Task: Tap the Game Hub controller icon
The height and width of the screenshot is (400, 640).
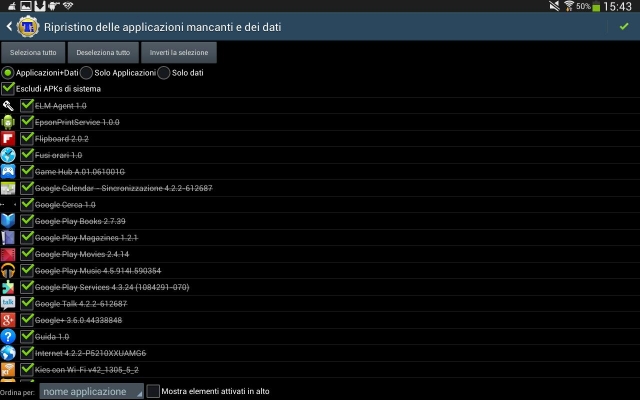Action: click(x=8, y=171)
